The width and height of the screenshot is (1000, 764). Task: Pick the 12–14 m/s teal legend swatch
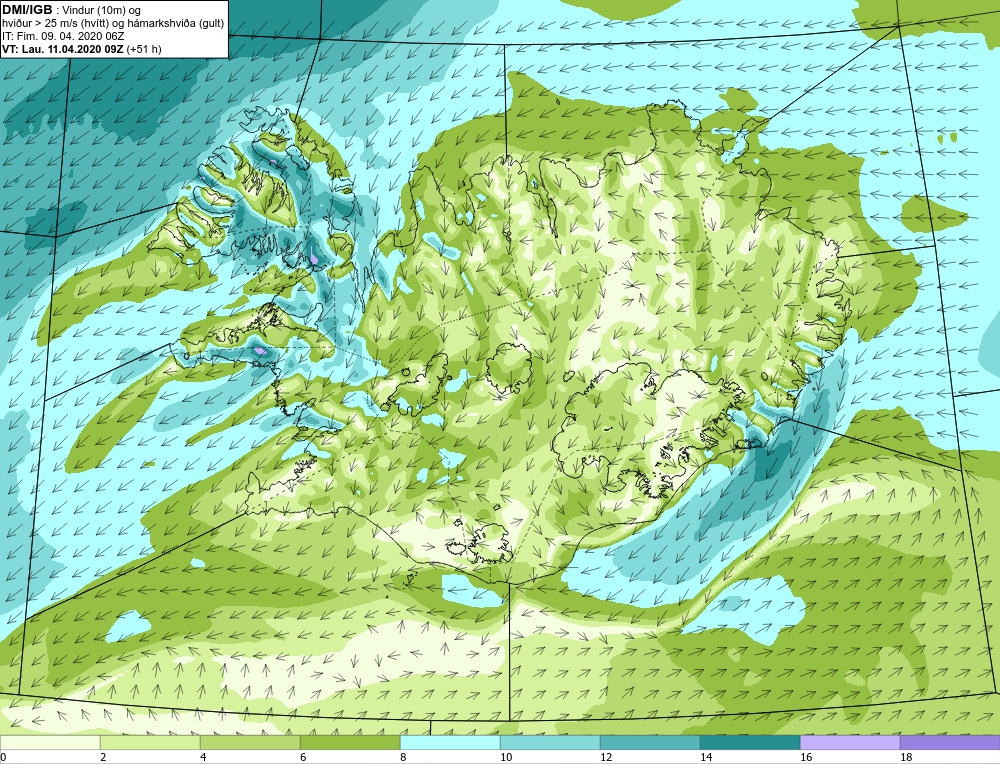pos(650,742)
